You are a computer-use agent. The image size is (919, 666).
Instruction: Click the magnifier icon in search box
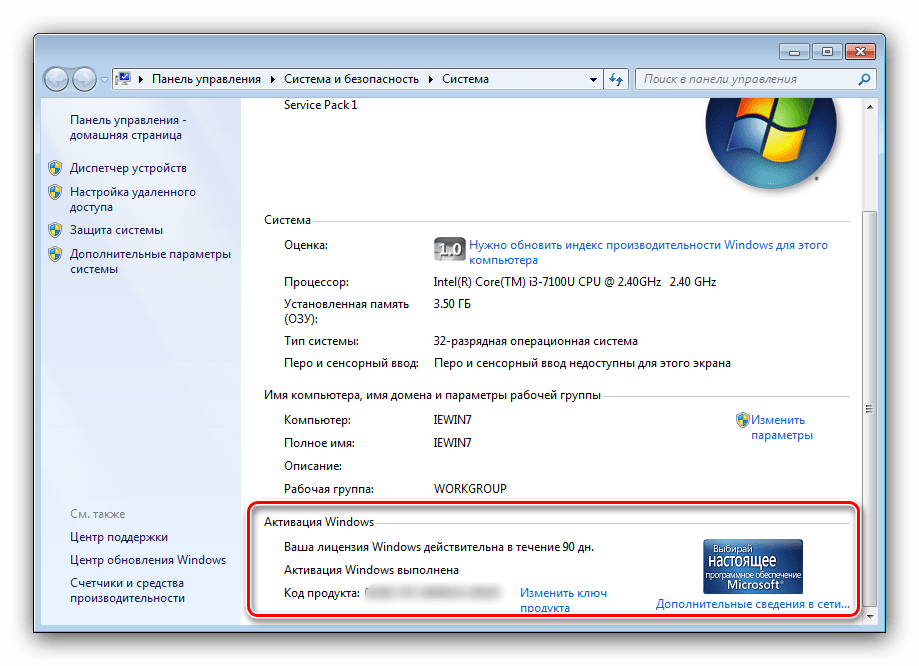(864, 79)
